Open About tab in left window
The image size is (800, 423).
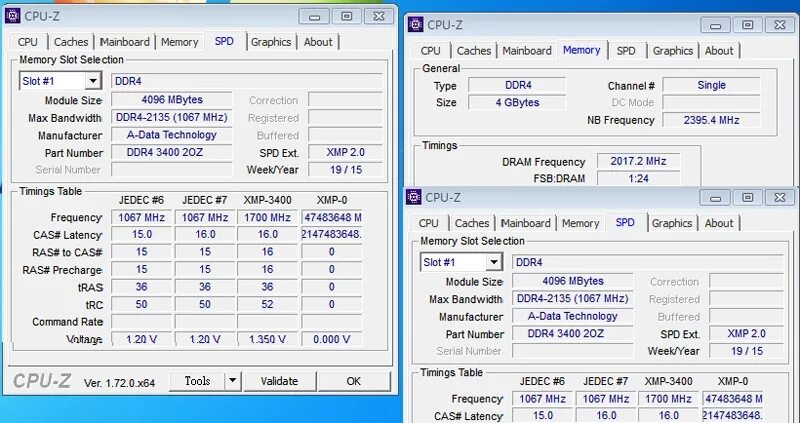point(318,42)
